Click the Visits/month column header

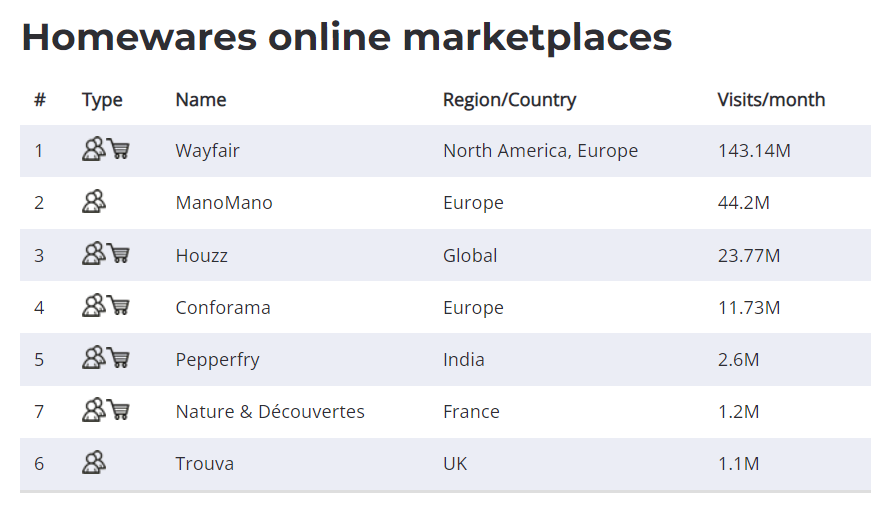coord(771,100)
